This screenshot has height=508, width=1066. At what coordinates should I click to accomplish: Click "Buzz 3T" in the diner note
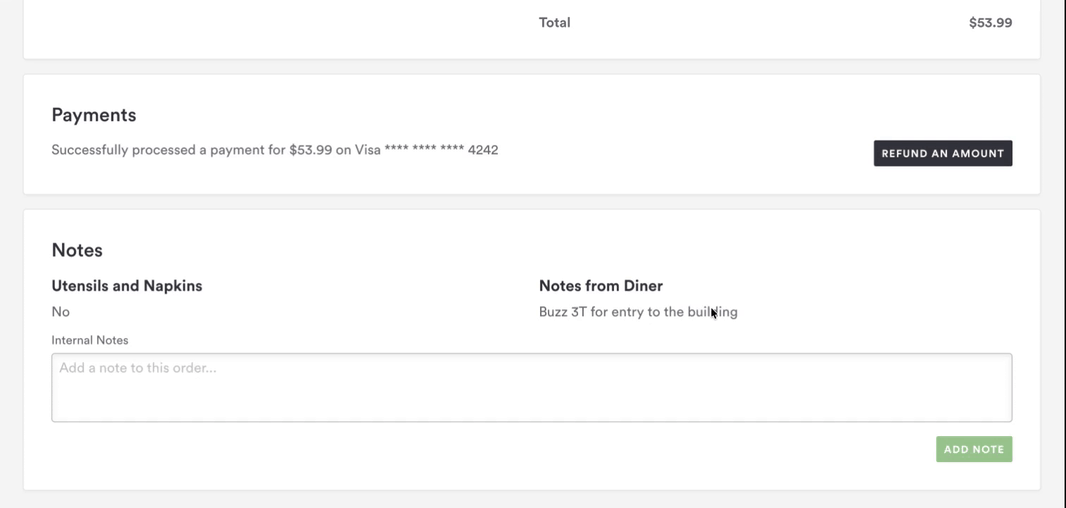[x=562, y=312]
